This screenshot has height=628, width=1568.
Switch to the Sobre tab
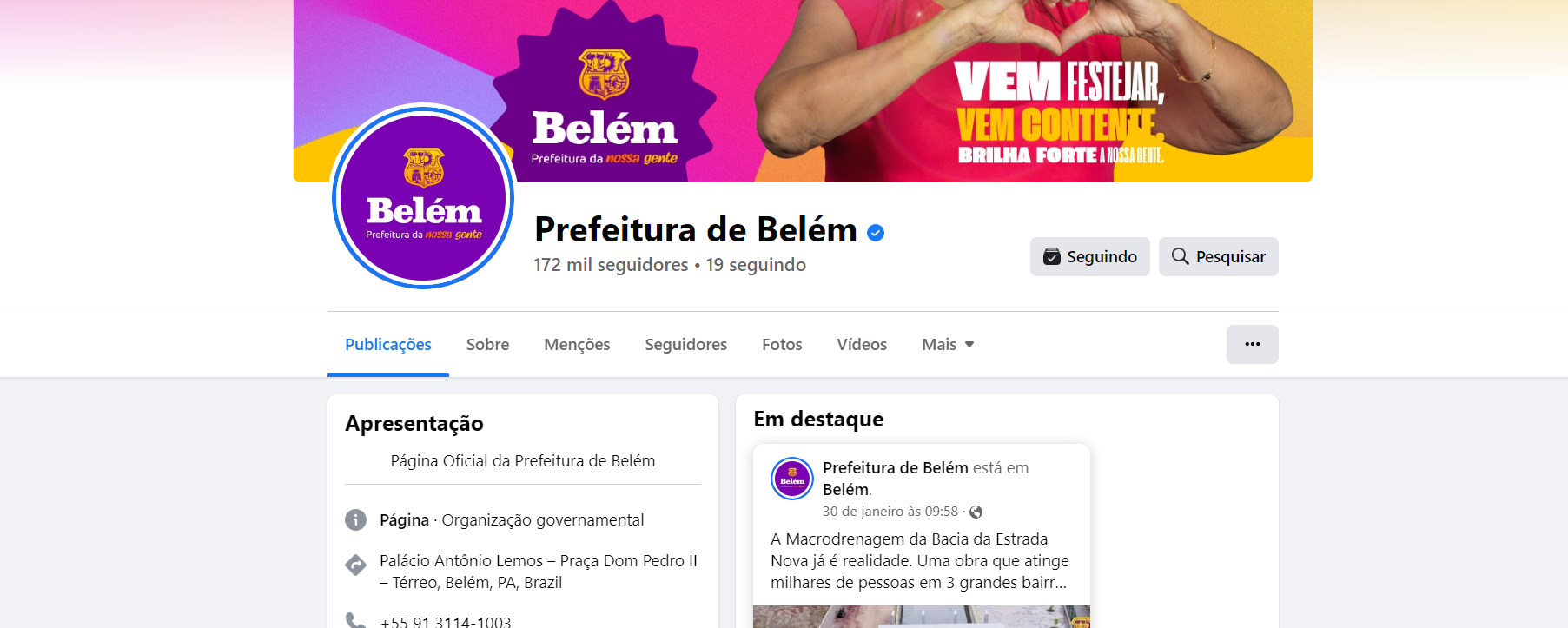(x=487, y=345)
